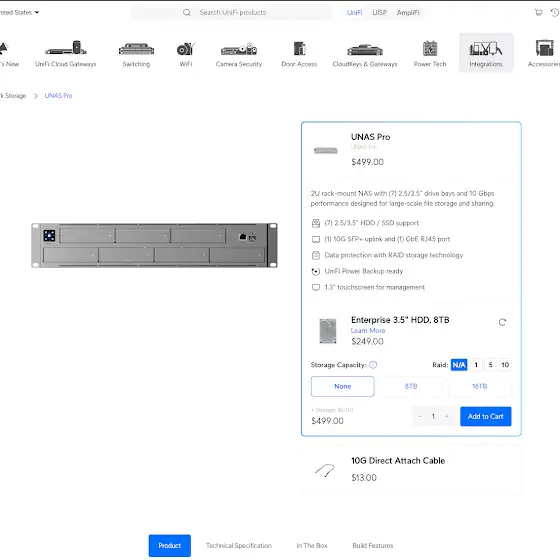Click the Enterprise HDD 8TB thumbnail
The height and width of the screenshot is (560, 560).
(x=328, y=331)
